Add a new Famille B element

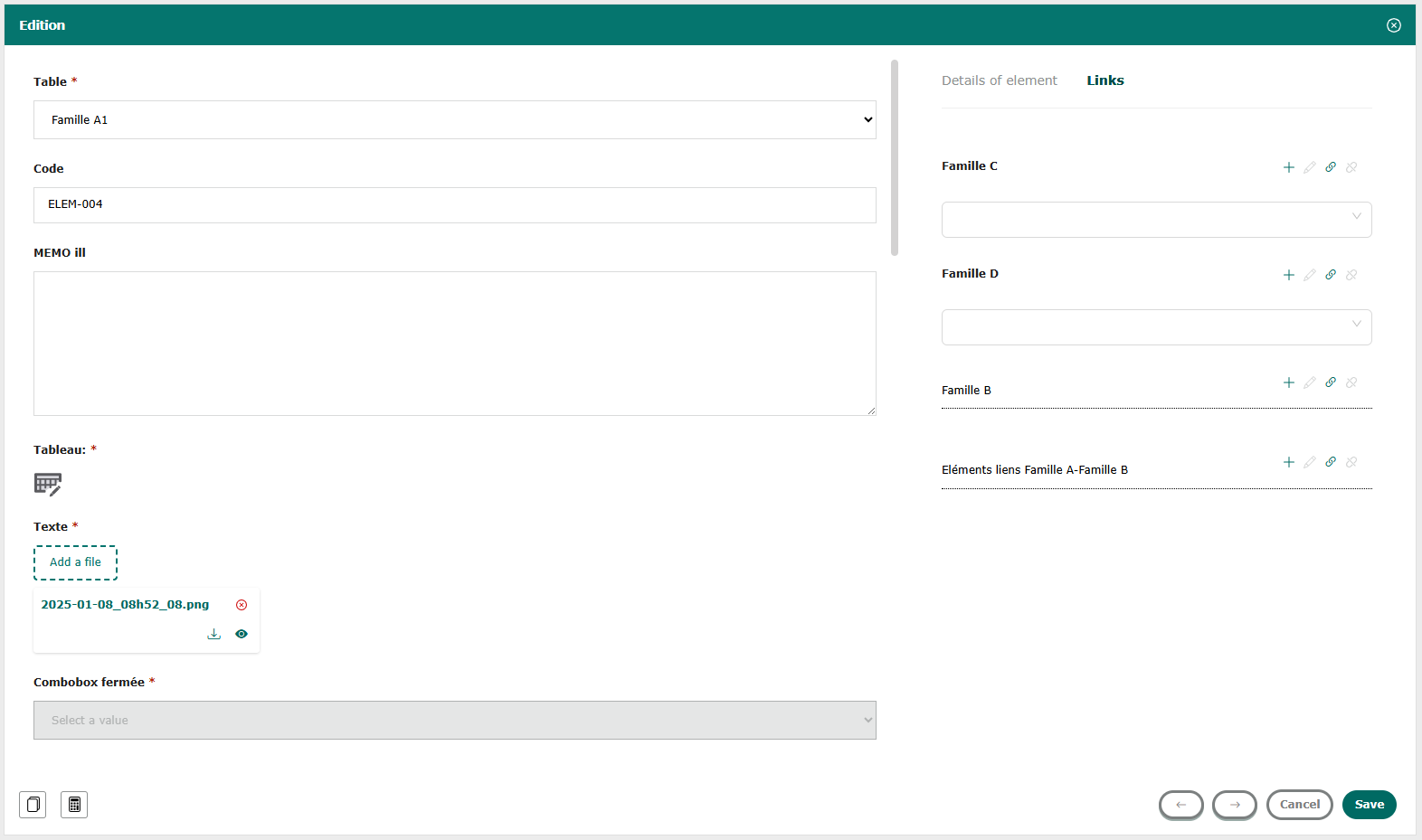pos(1289,382)
